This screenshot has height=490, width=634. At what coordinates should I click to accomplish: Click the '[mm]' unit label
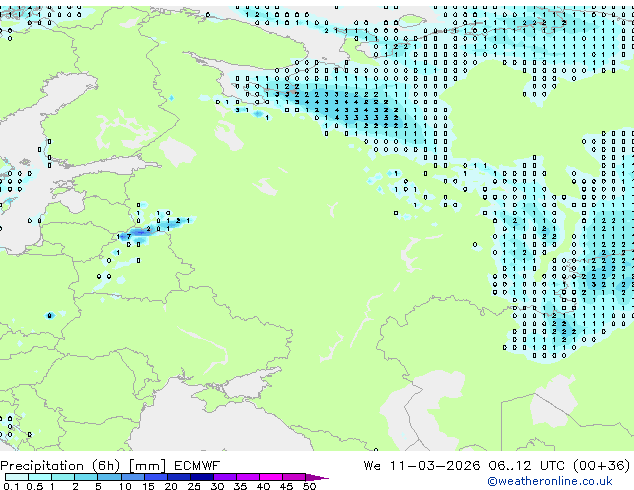(x=147, y=466)
